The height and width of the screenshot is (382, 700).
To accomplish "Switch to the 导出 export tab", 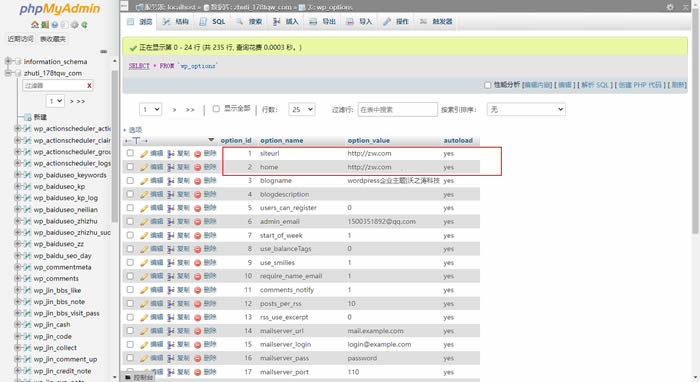I will pos(323,21).
